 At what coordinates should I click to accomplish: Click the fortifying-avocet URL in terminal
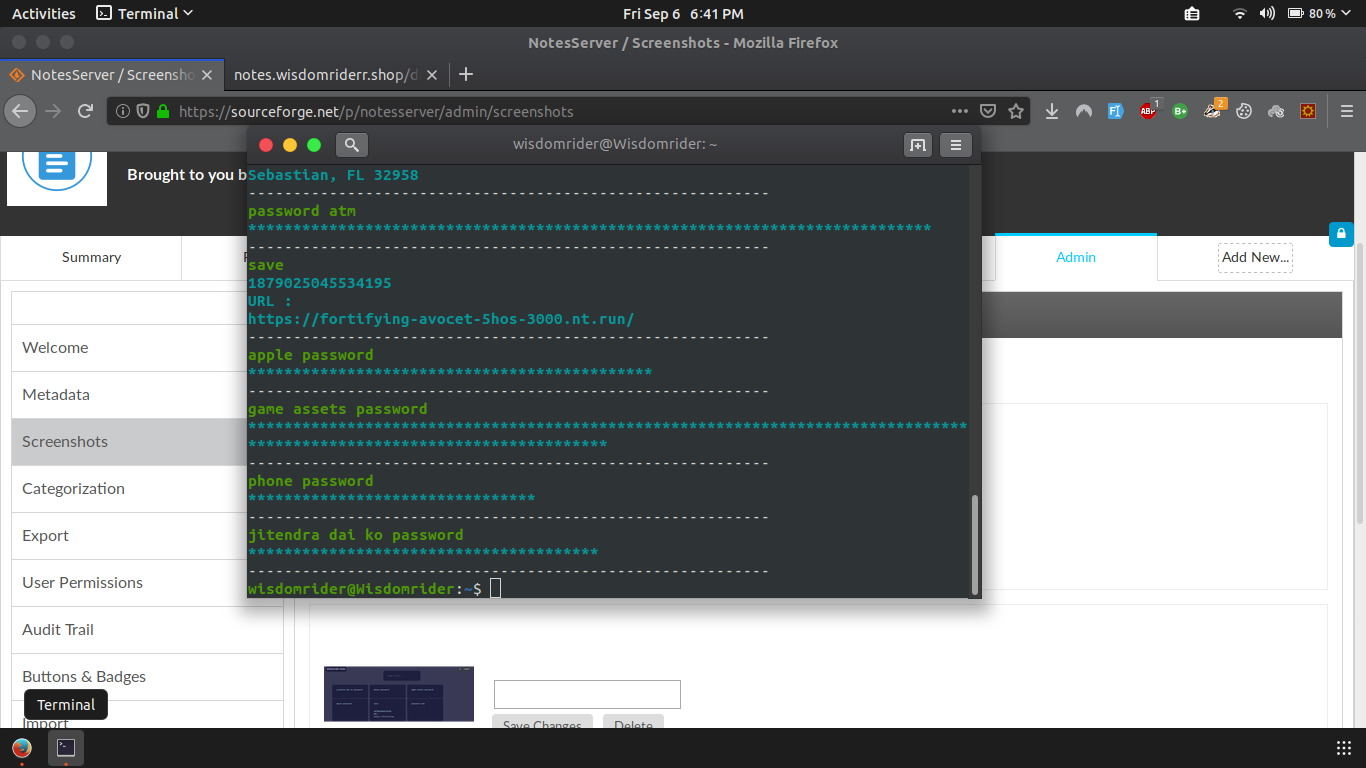[441, 319]
